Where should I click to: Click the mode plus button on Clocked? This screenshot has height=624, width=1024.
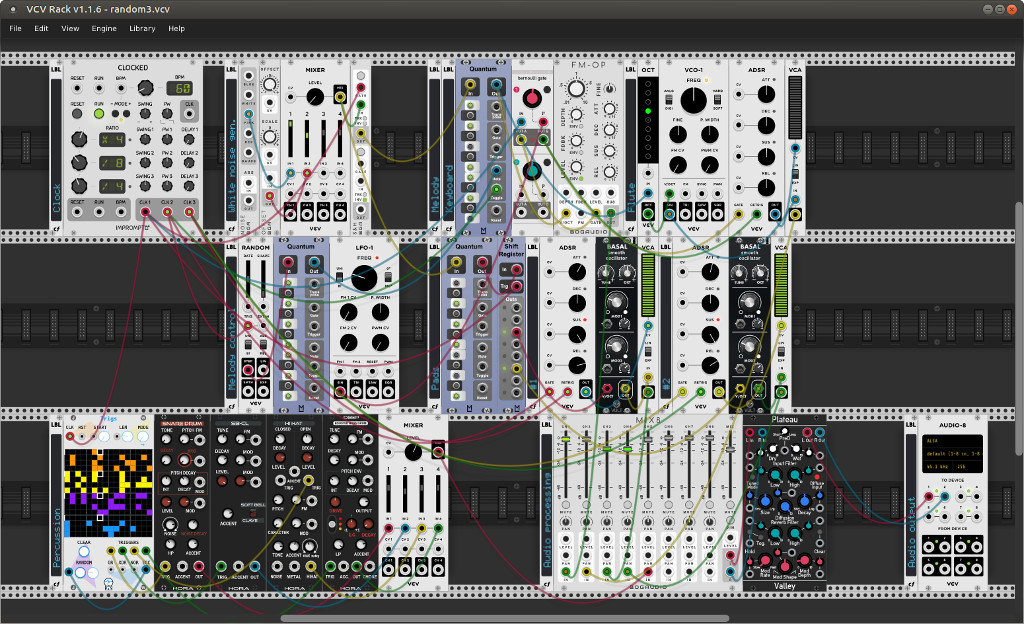click(x=126, y=114)
